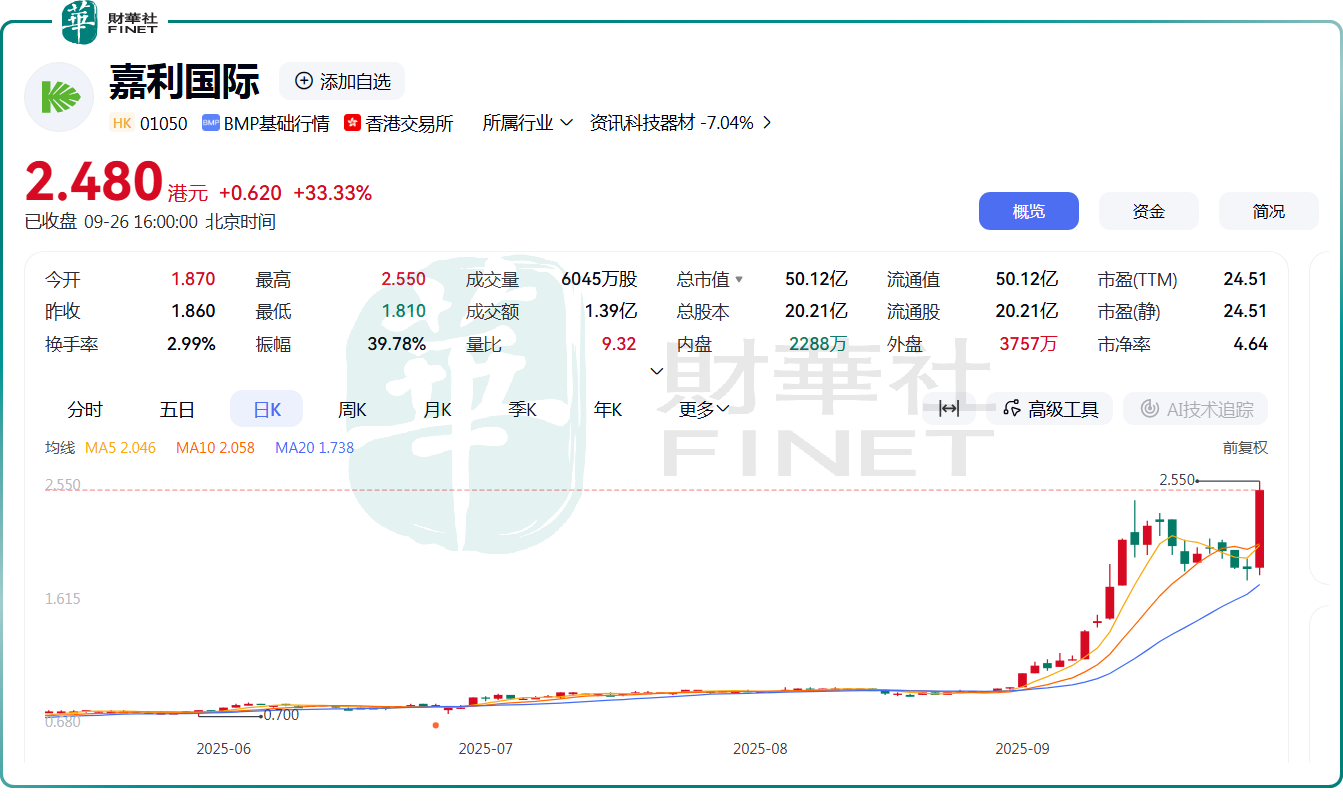Click 成交额 value 1.39亿
Viewport: 1343px width, 808px height.
point(611,312)
